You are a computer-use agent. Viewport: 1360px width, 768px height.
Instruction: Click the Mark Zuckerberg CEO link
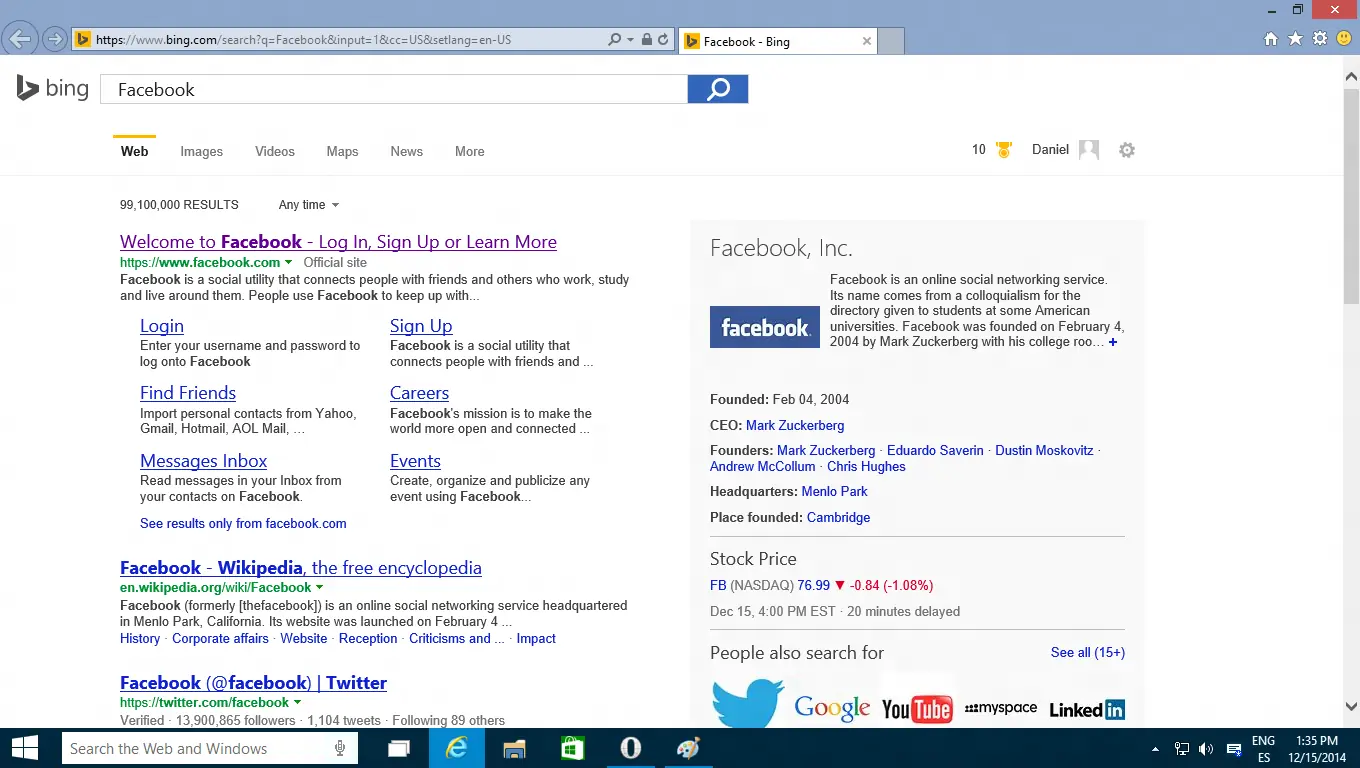click(794, 425)
